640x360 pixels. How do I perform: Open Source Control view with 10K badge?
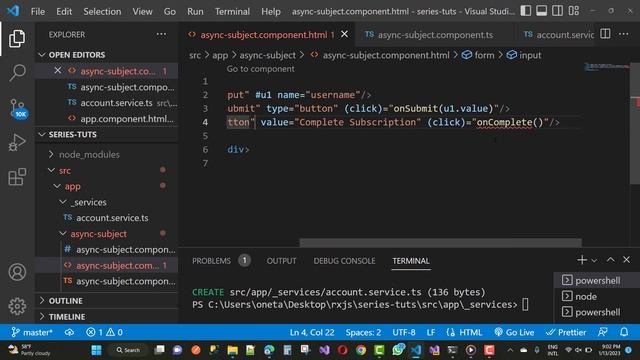point(17,109)
